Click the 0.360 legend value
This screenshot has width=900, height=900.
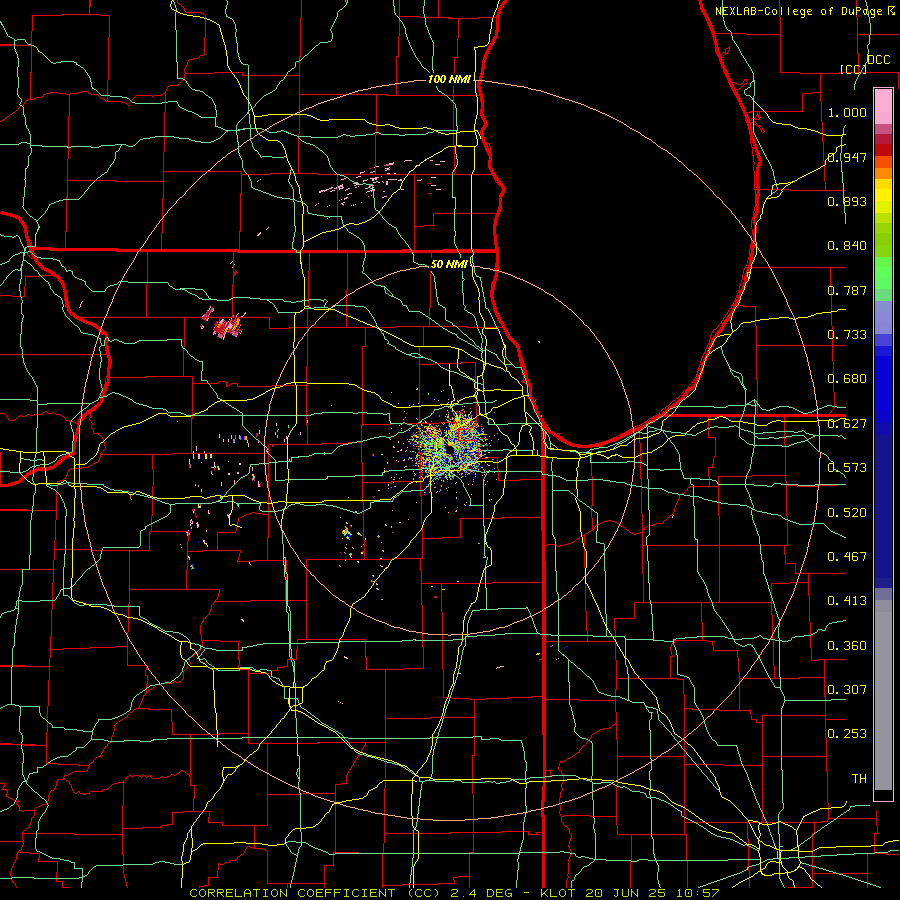[847, 646]
